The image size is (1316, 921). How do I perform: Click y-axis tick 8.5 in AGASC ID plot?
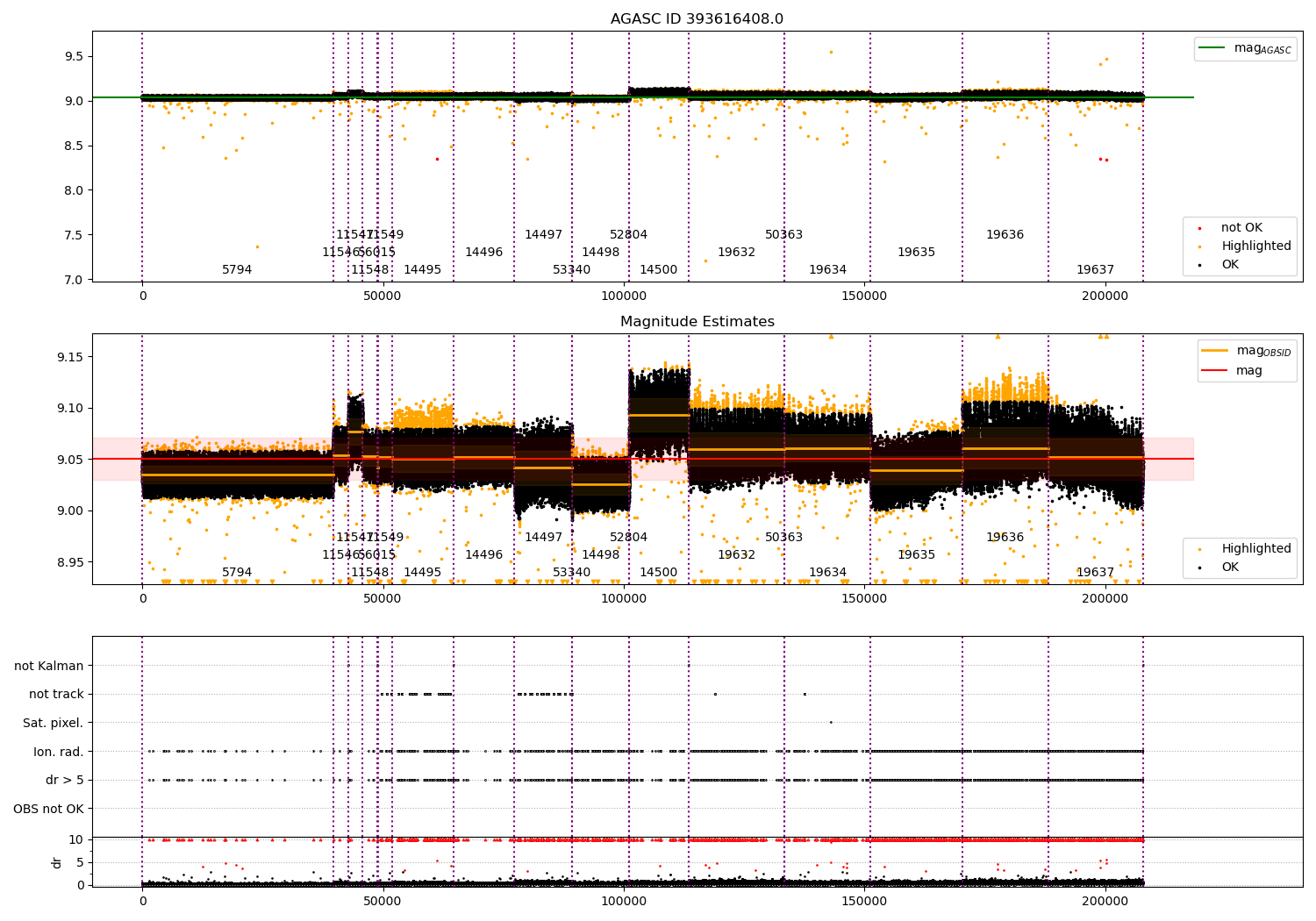74,146
